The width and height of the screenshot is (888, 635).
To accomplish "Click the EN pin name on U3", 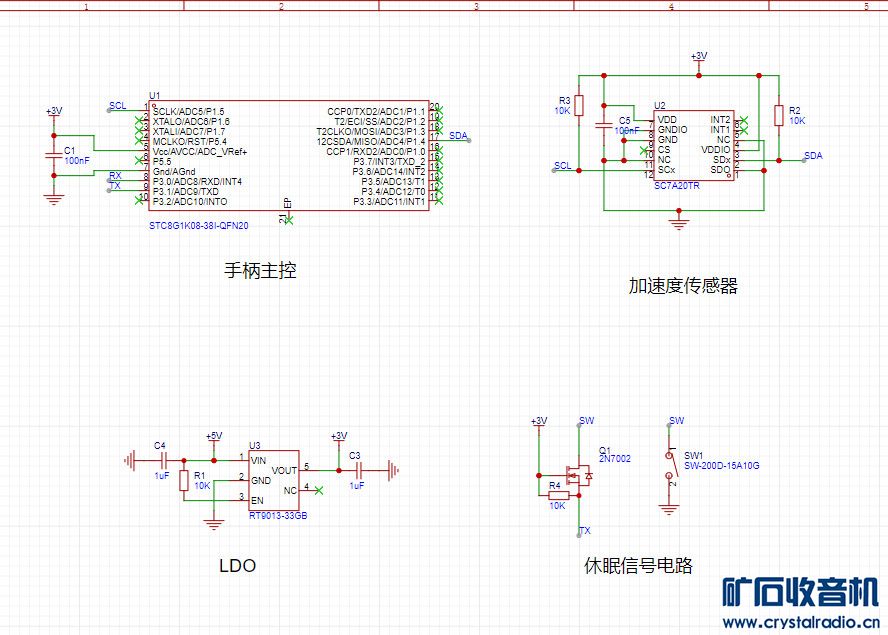I will click(x=257, y=501).
